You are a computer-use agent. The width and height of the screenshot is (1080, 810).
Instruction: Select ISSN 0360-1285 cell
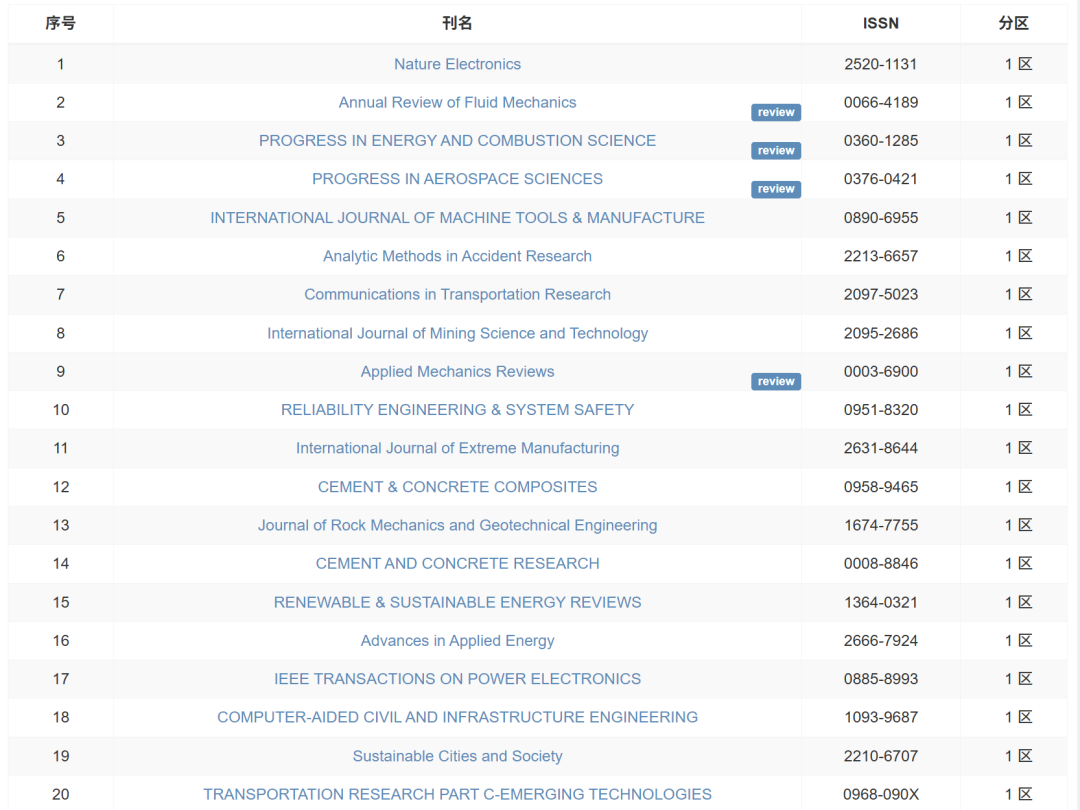tap(881, 141)
